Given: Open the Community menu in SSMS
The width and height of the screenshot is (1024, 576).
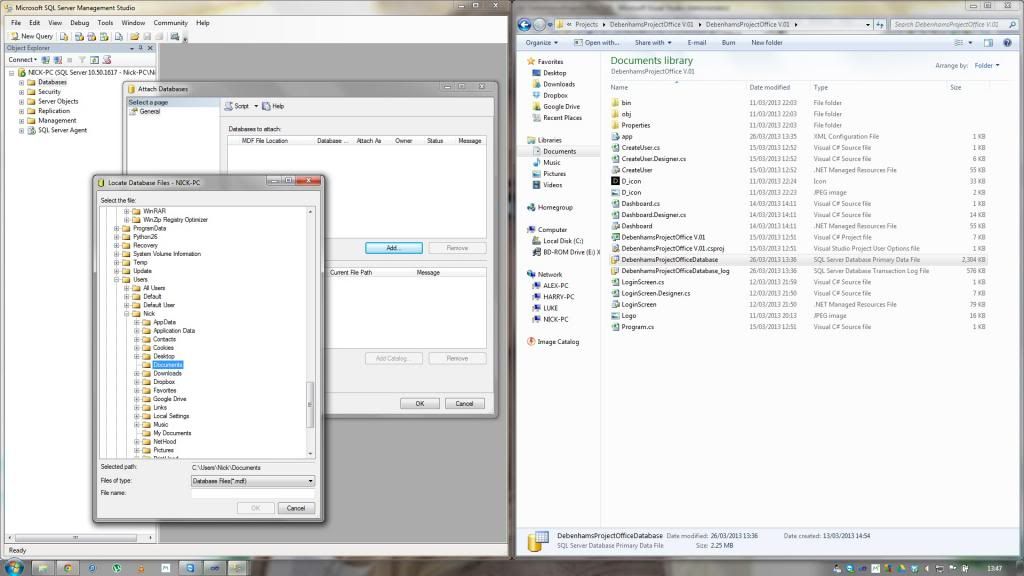Looking at the screenshot, I should [170, 23].
